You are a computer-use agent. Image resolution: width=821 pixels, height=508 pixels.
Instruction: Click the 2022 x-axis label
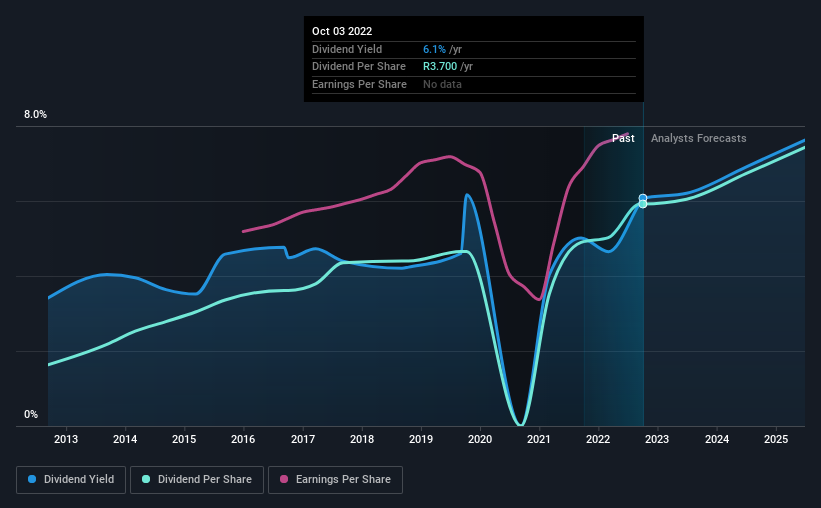598,439
